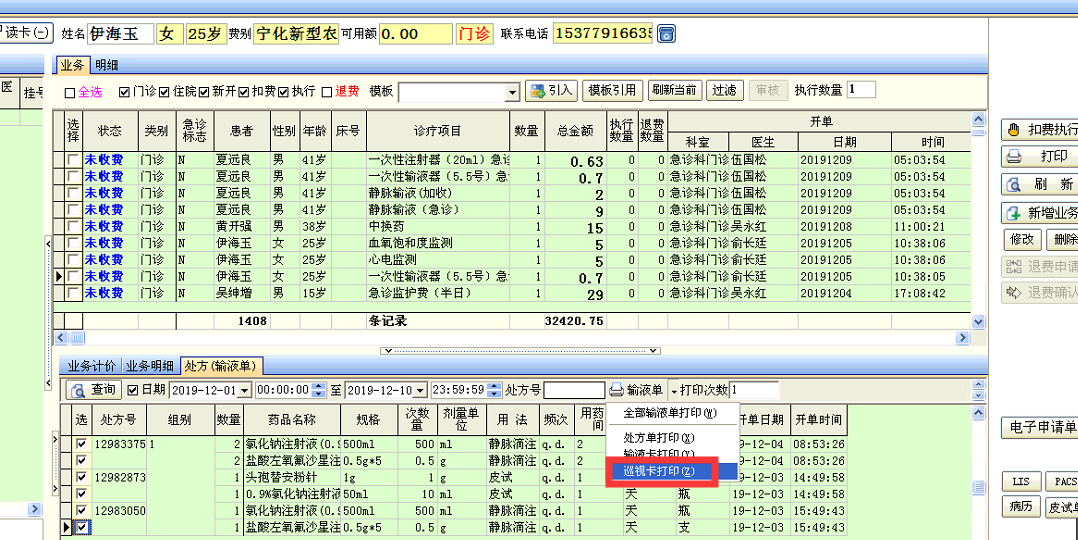Click the 模板引用 button
The image size is (1078, 540).
[613, 90]
